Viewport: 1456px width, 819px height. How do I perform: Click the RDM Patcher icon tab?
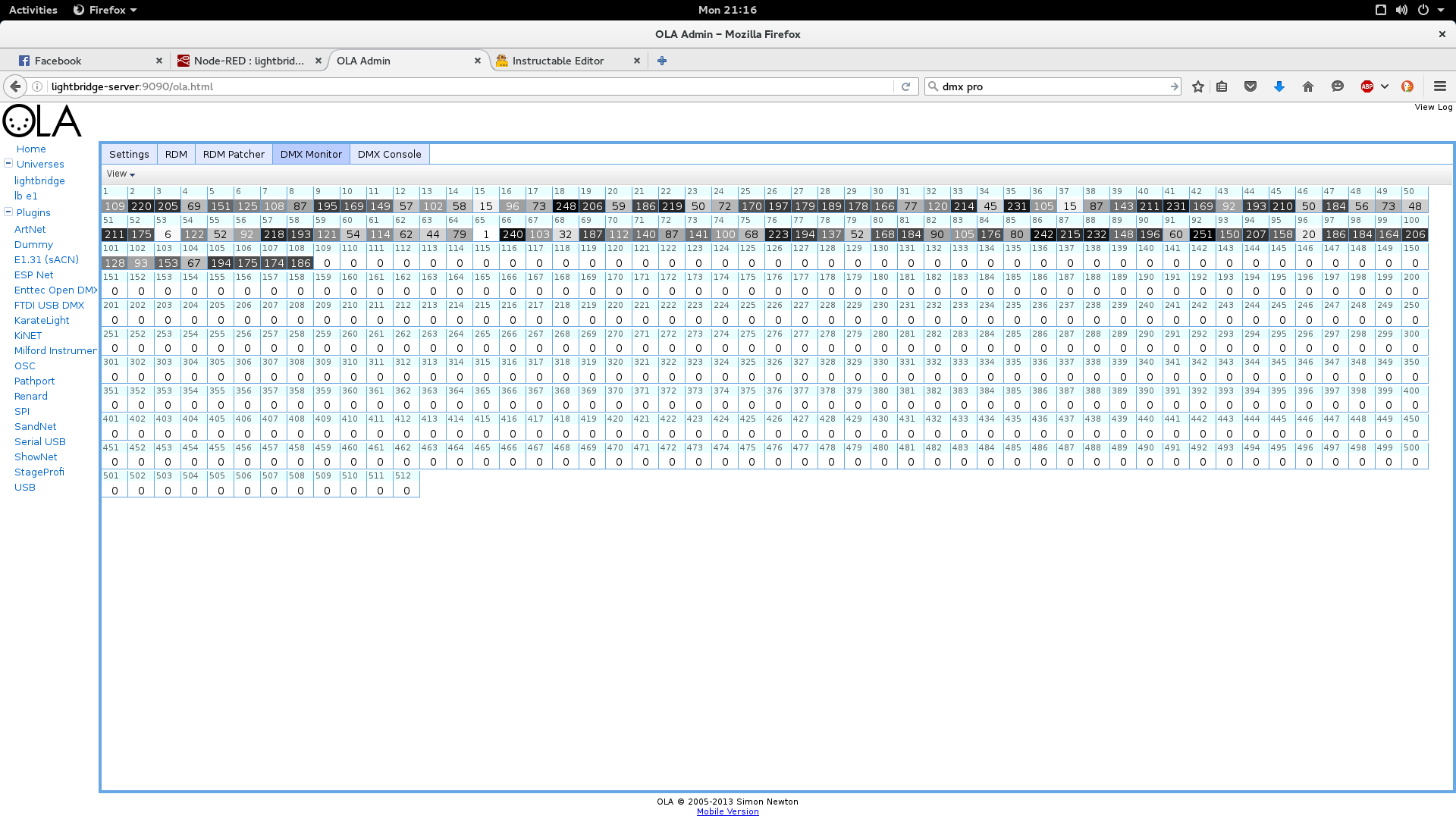(233, 154)
